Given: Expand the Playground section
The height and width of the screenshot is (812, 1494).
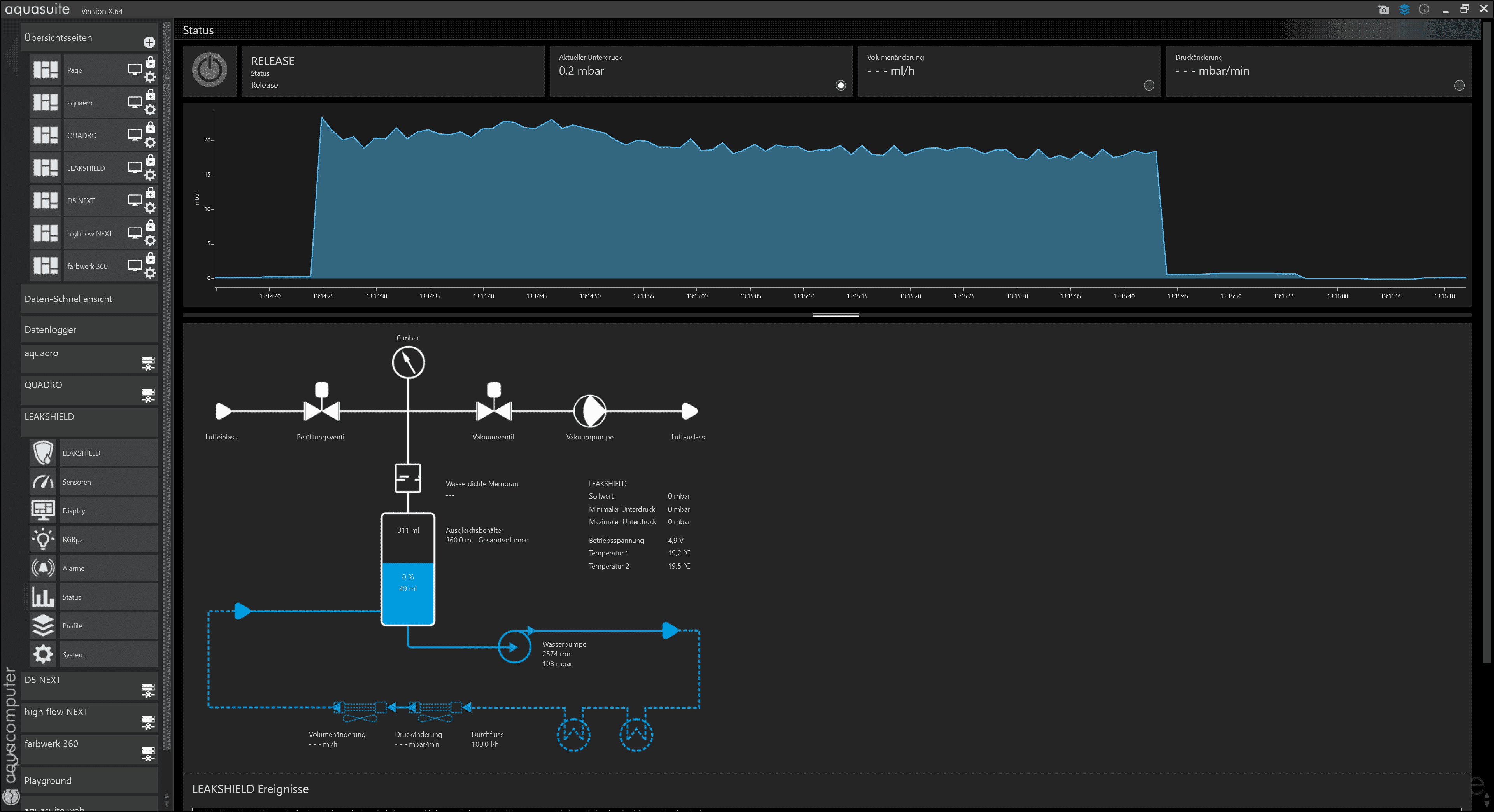Looking at the screenshot, I should [89, 781].
